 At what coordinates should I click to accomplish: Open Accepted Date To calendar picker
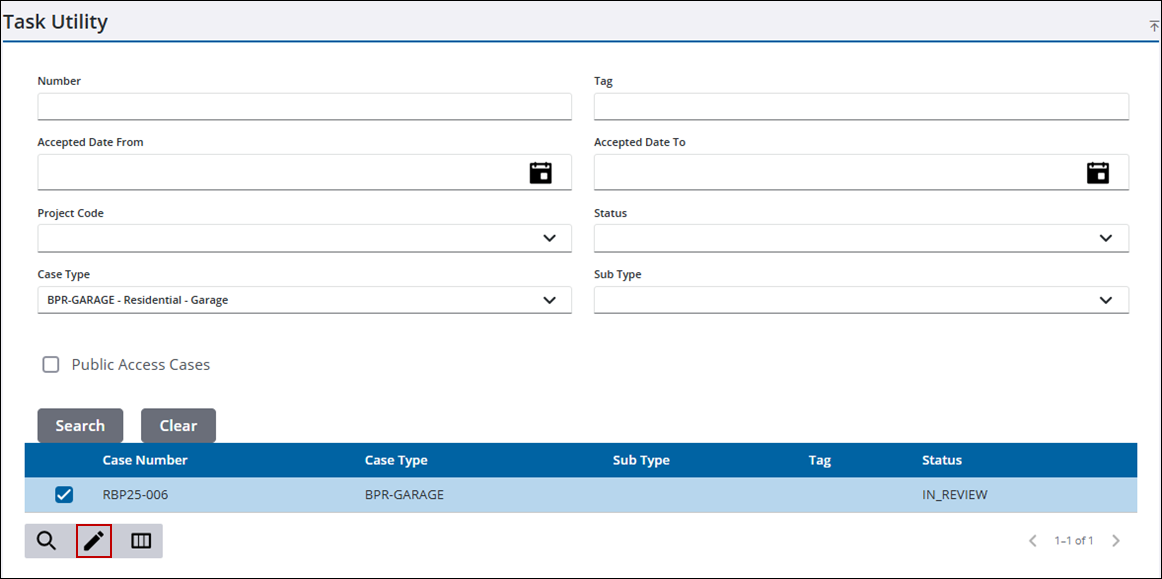click(x=1098, y=173)
